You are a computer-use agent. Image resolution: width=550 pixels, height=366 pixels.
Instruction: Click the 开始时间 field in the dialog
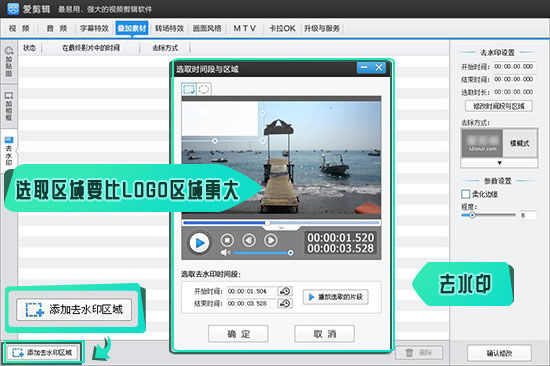point(251,291)
